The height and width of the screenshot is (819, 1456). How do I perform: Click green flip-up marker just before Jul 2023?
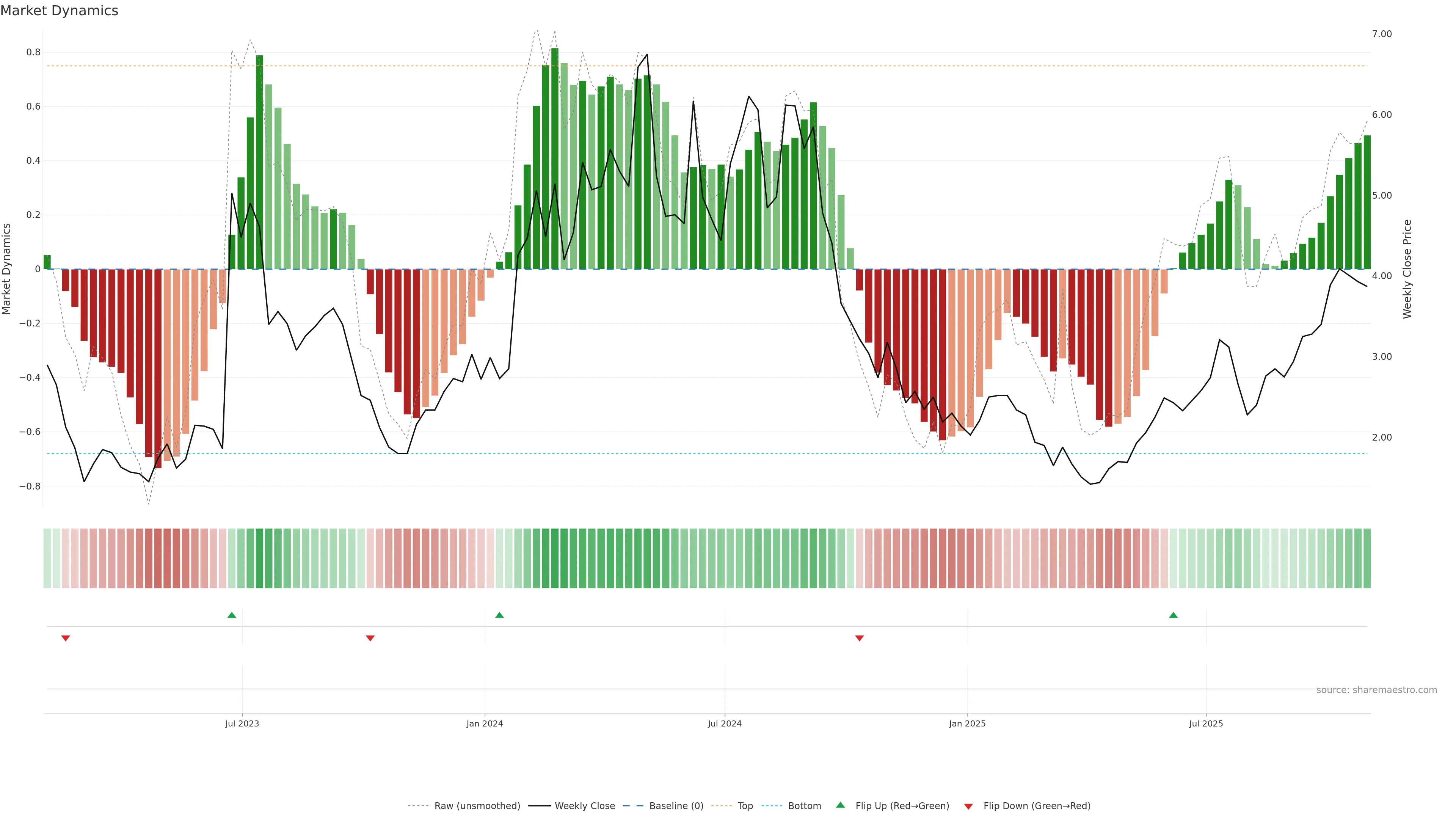(x=232, y=615)
